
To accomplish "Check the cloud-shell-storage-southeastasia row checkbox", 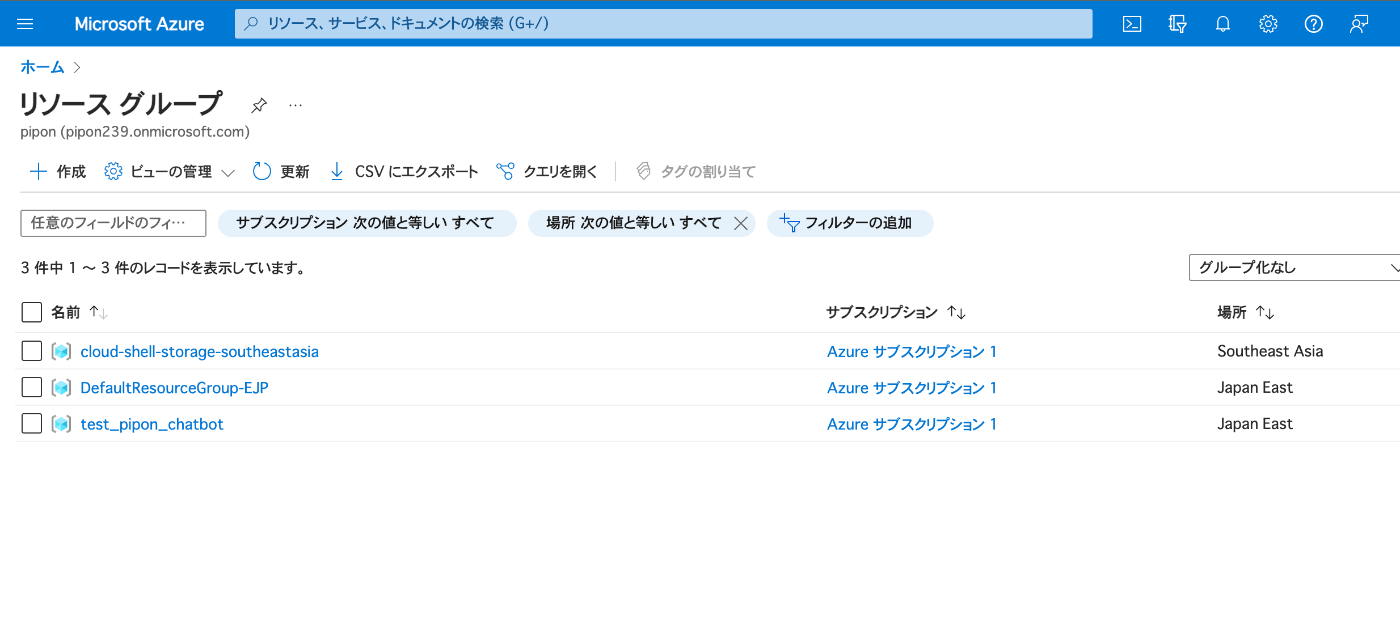I will pos(32,351).
